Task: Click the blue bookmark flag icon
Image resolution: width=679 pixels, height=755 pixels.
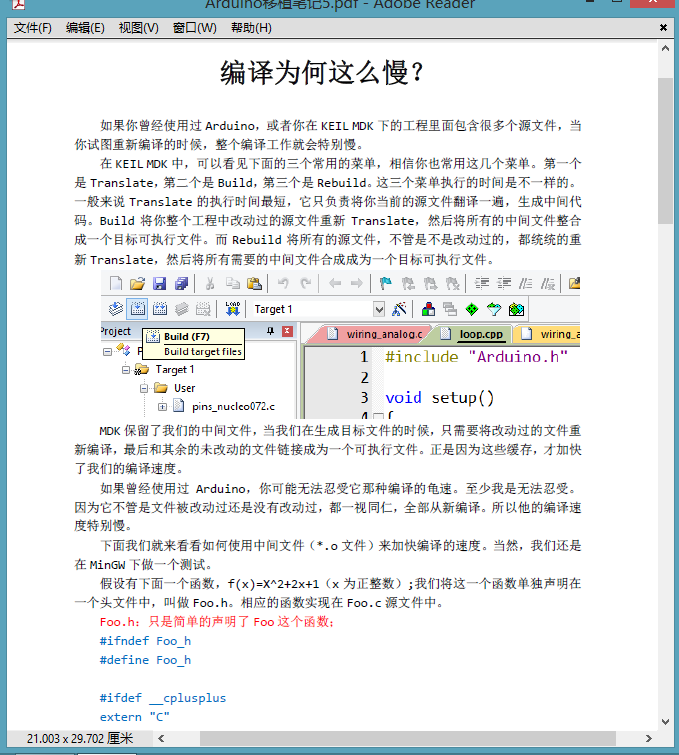Action: (x=386, y=283)
